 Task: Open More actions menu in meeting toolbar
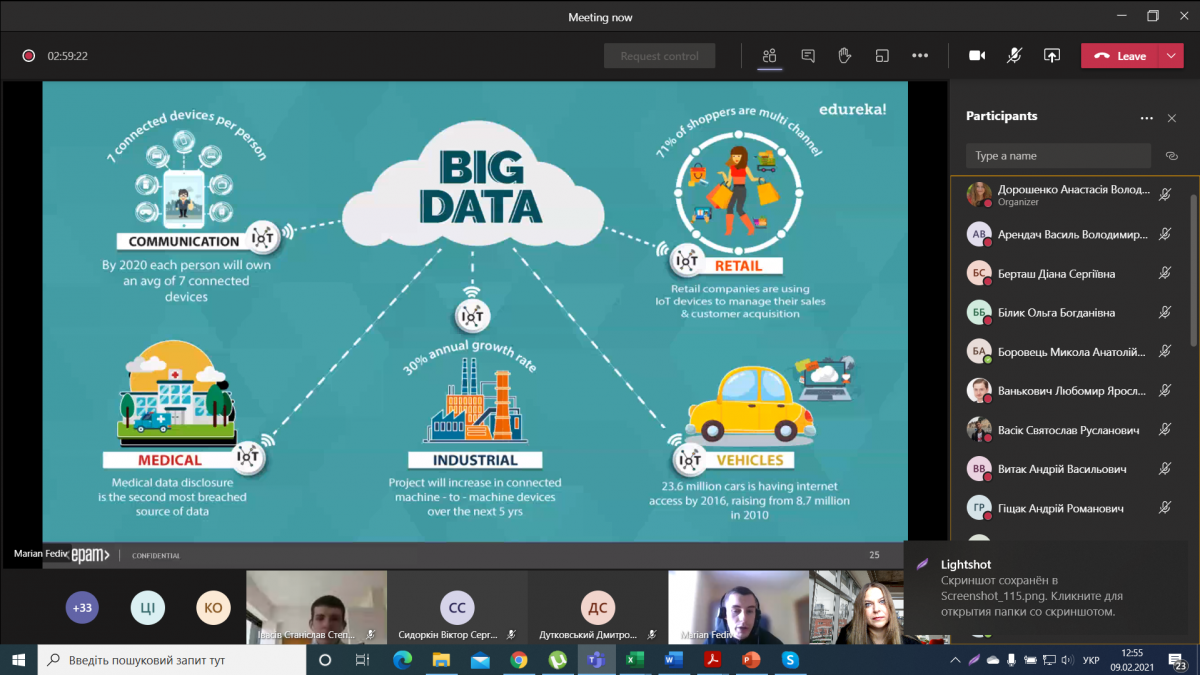click(x=920, y=56)
